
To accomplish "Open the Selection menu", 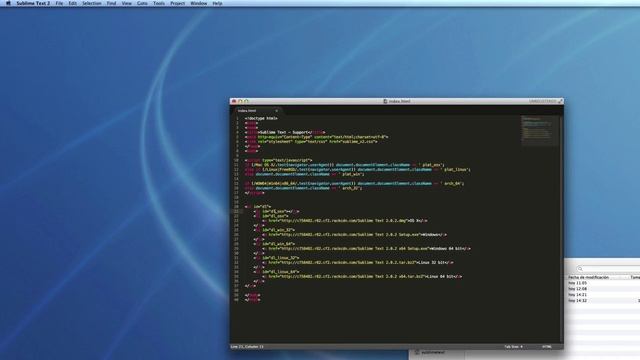I will [x=92, y=3].
